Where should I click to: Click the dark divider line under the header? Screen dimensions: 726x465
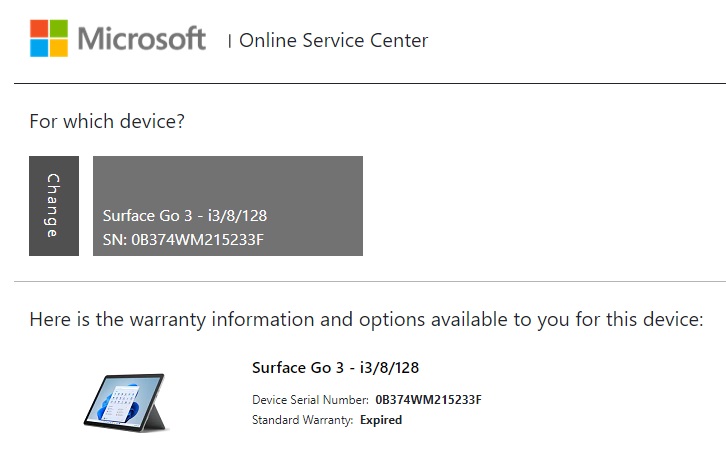click(370, 83)
